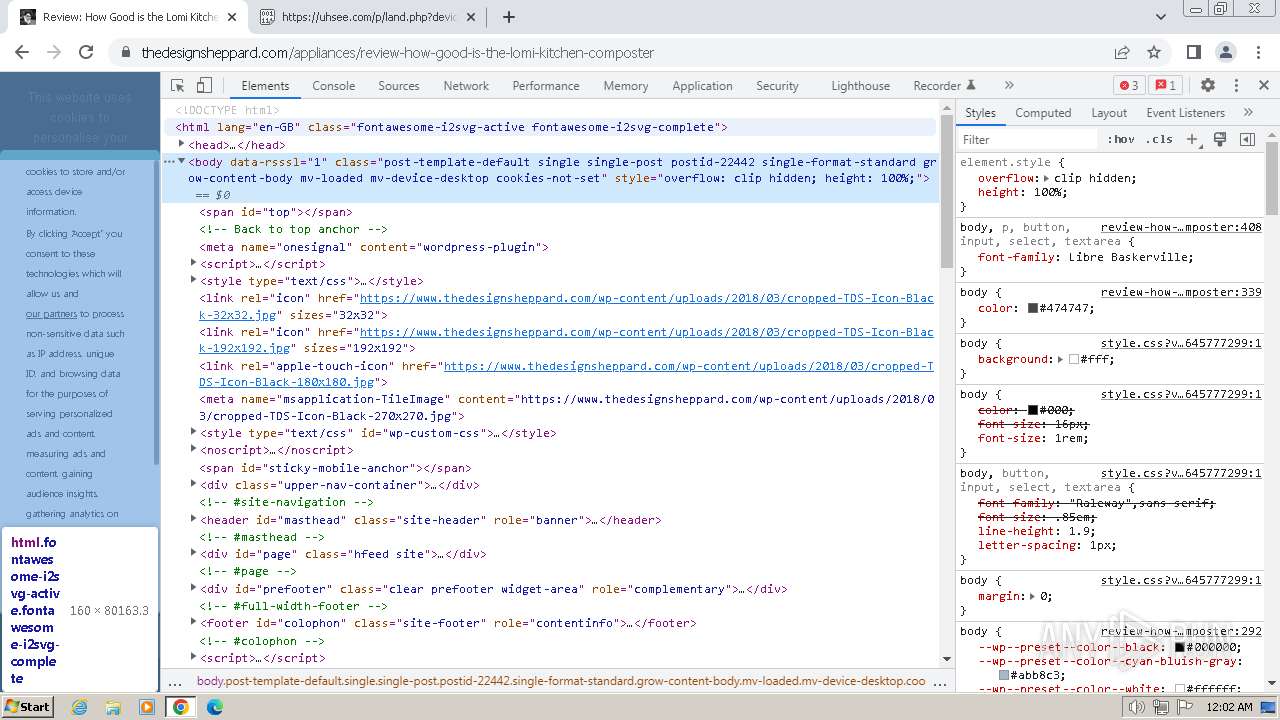Screen dimensions: 1280x720
Task: Click the breadcrumb right overflow dots
Action: [940, 681]
